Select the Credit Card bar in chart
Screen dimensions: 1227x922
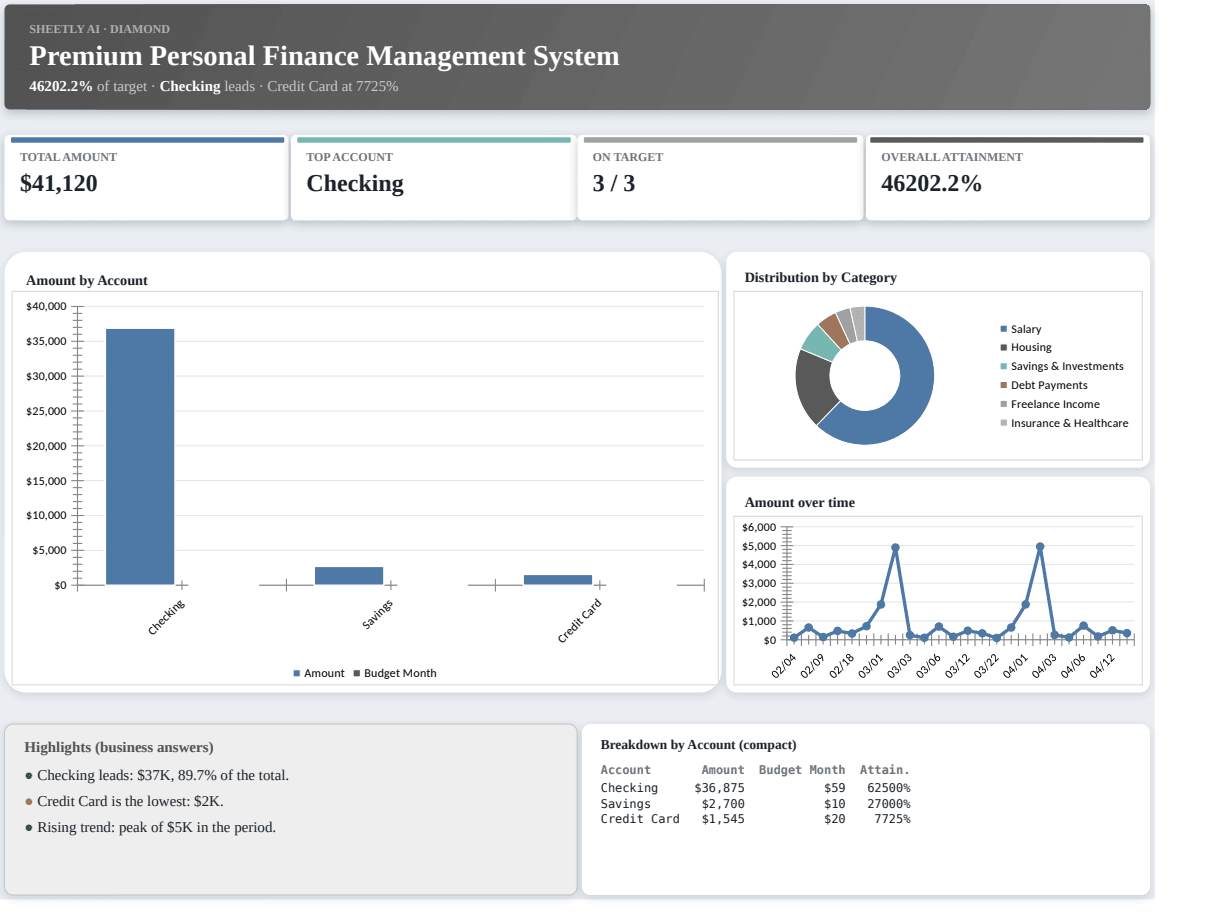click(x=558, y=580)
